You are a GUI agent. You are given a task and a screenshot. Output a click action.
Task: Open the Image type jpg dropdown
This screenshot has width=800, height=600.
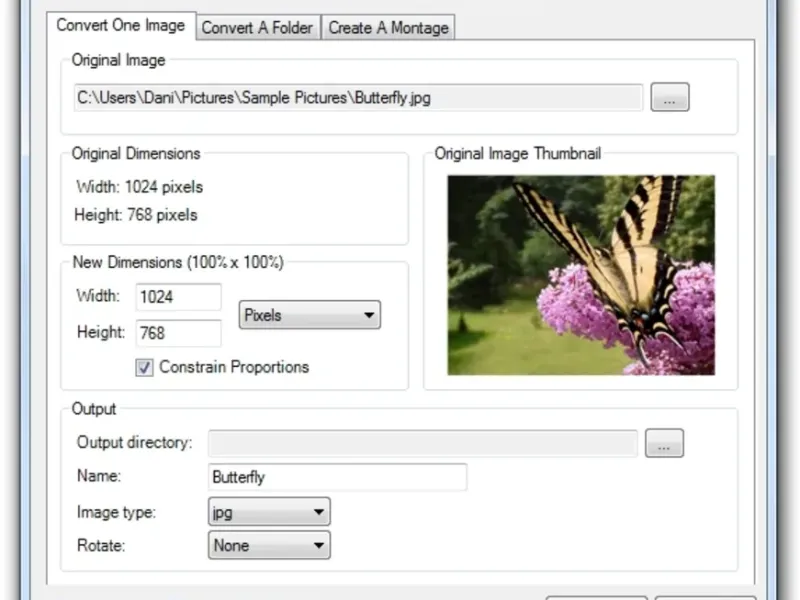(269, 512)
